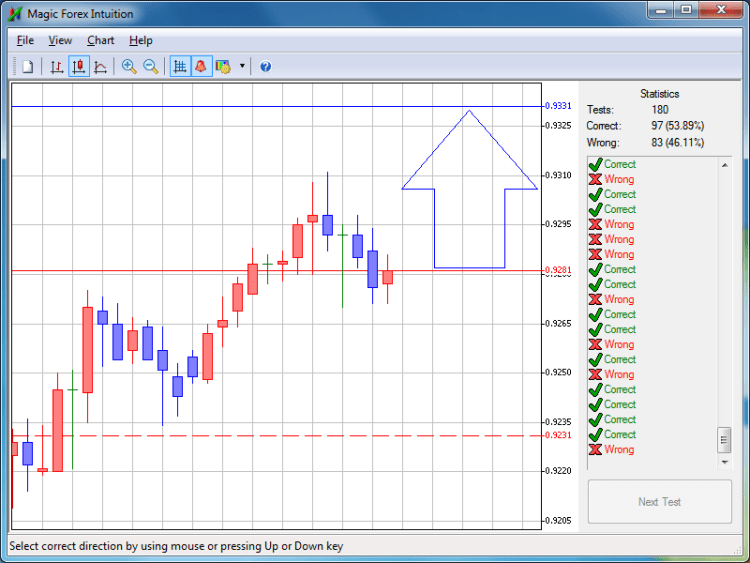The width and height of the screenshot is (750, 563).
Task: Click the New test document icon
Action: click(x=28, y=66)
